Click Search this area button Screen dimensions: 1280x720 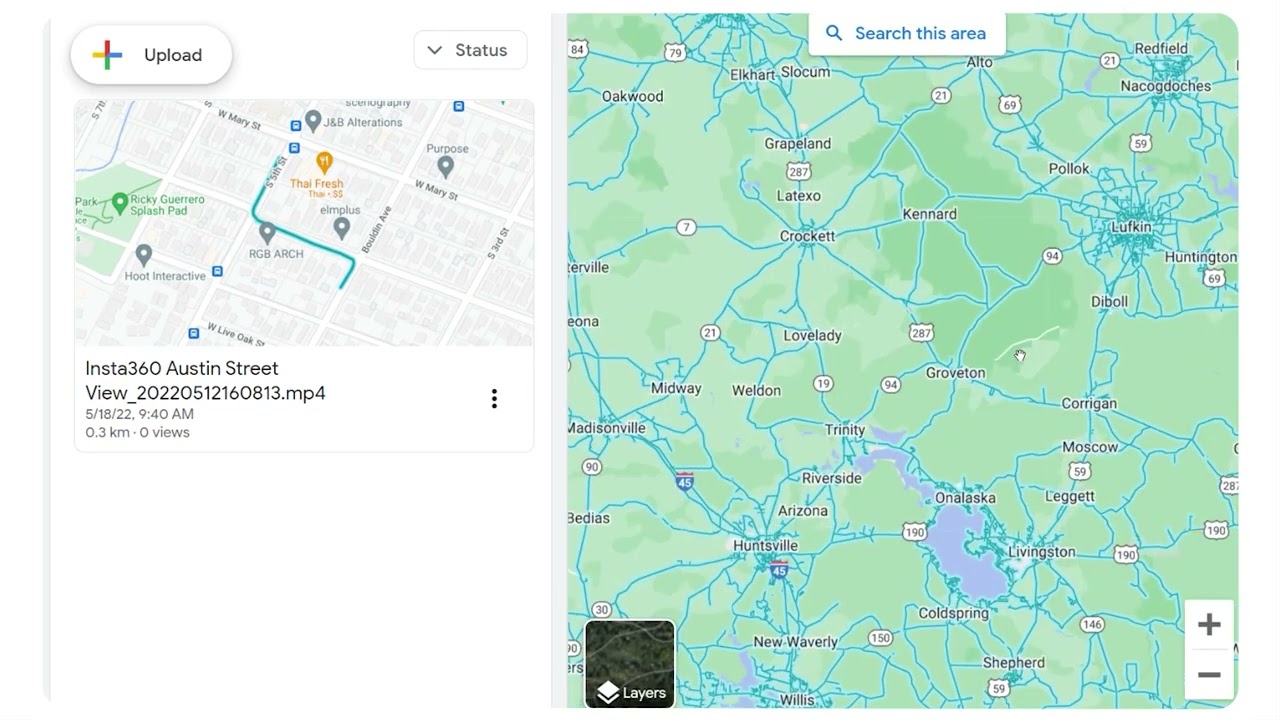pos(906,33)
